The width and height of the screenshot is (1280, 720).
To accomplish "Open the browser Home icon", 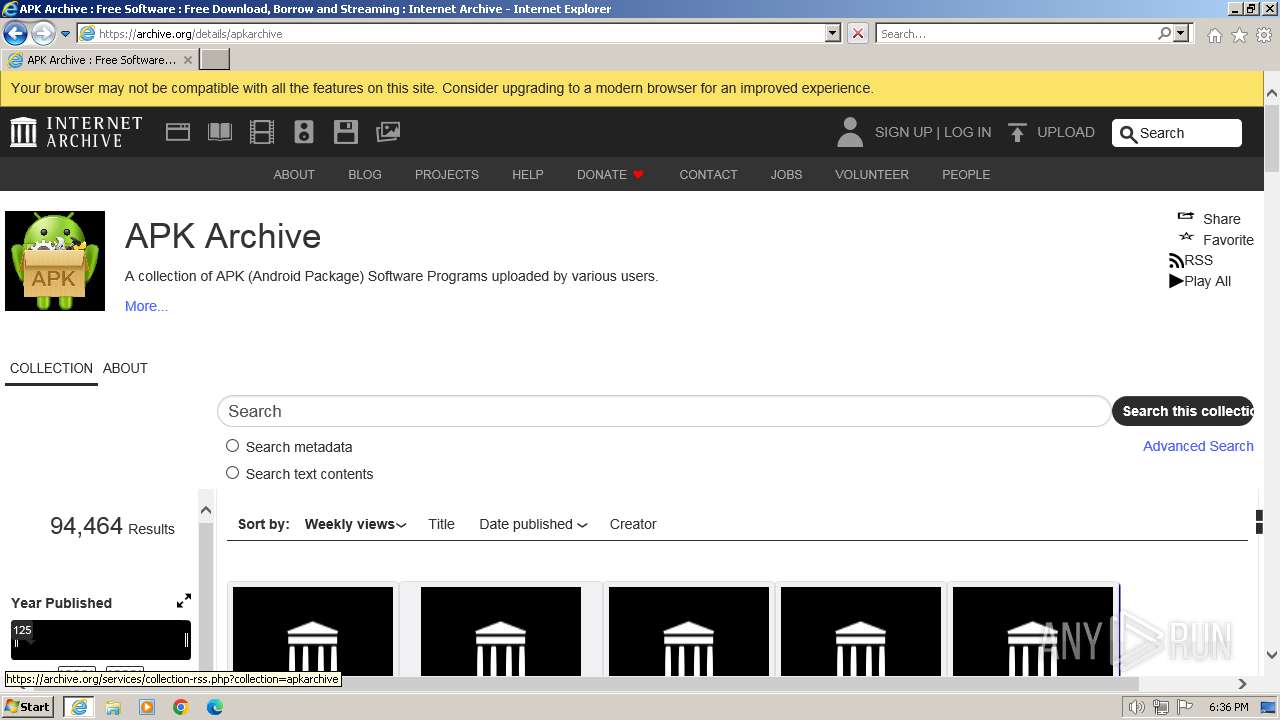I will [x=1214, y=34].
